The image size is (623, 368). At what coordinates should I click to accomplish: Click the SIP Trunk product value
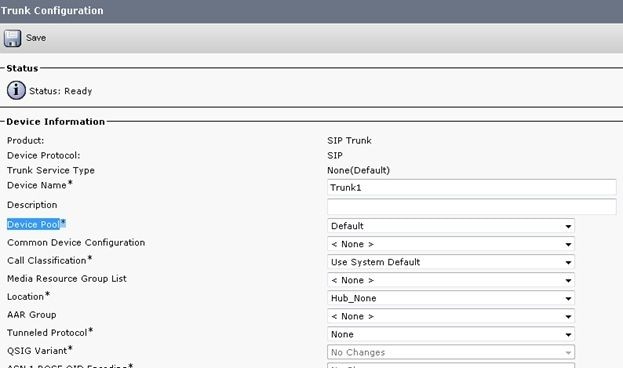coord(349,140)
